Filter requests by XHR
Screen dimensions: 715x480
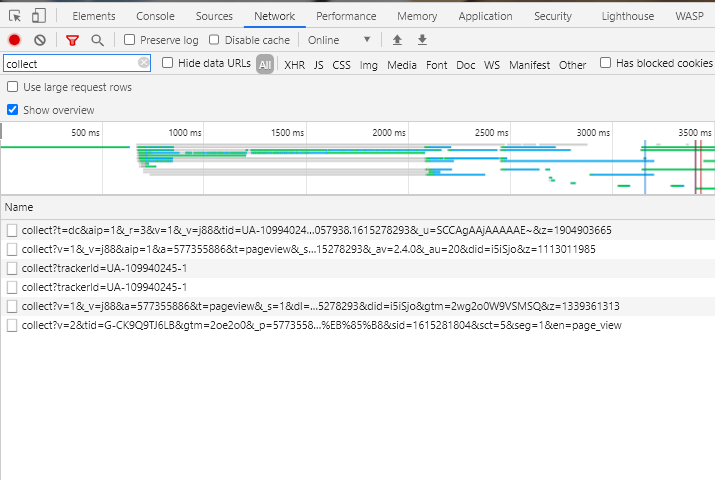[295, 65]
